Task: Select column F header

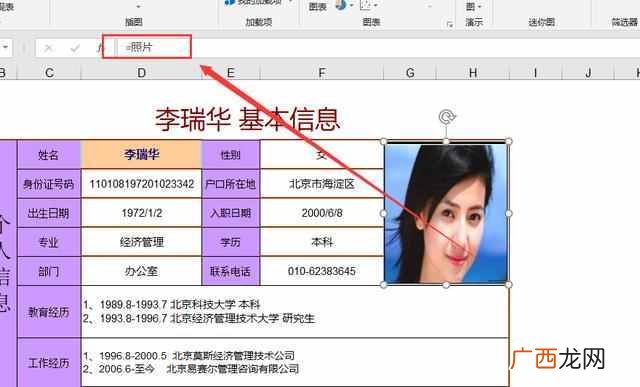Action: pyautogui.click(x=322, y=73)
